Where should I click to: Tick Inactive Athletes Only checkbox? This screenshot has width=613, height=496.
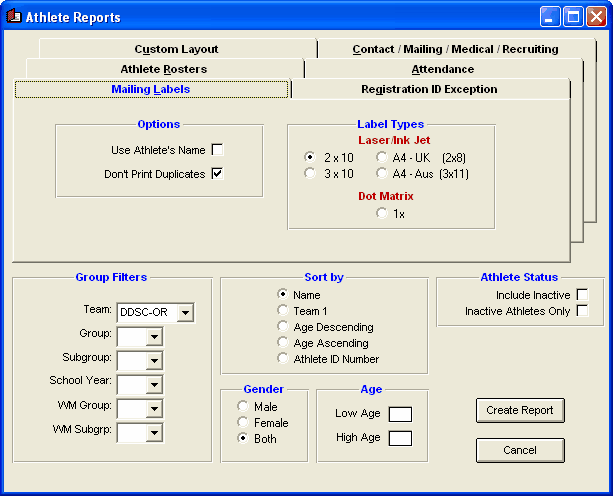pyautogui.click(x=582, y=311)
